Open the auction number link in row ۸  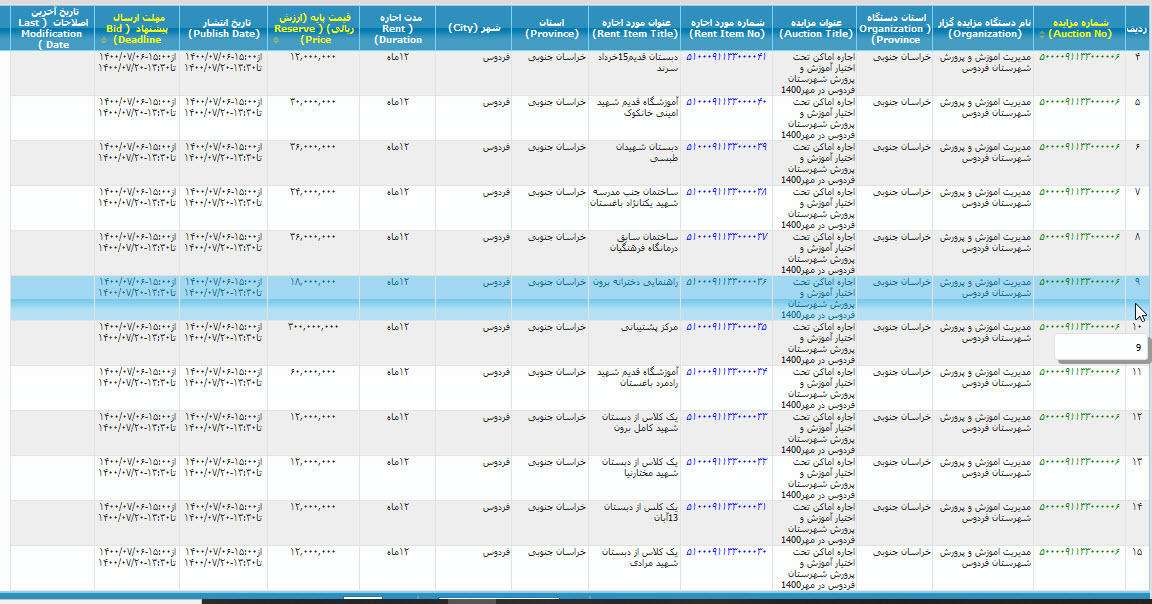pos(1079,236)
